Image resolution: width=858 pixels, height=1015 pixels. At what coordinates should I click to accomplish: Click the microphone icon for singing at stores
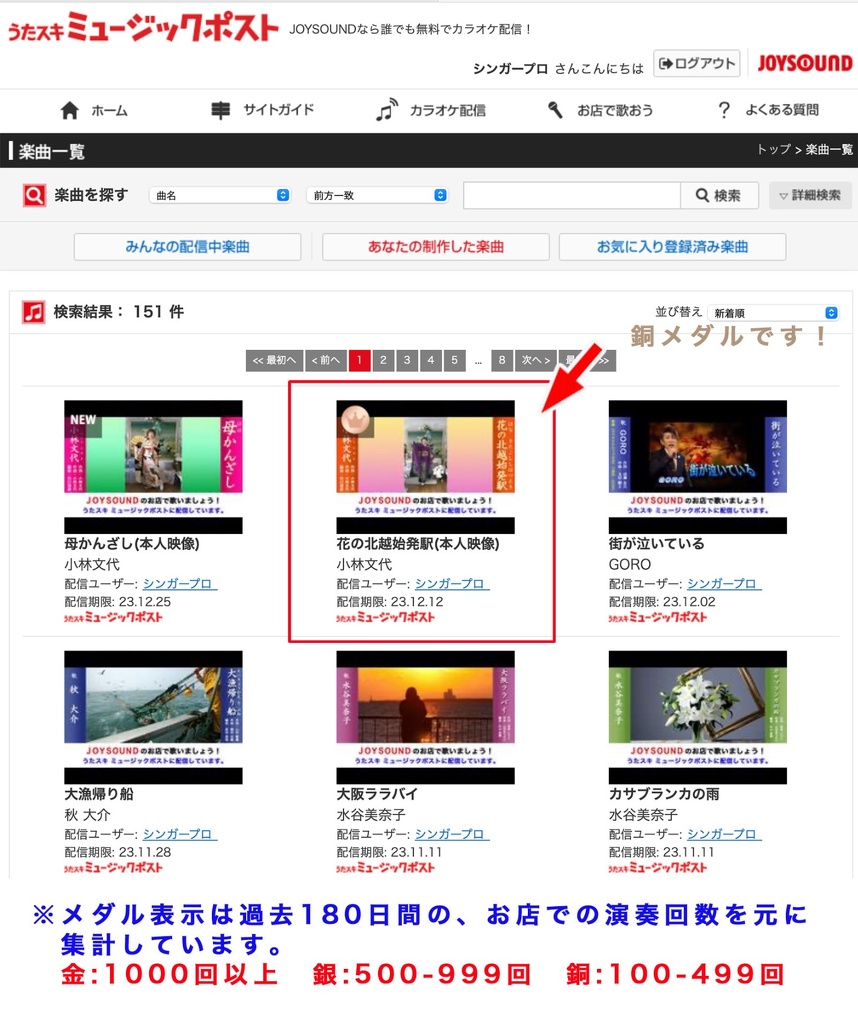[555, 110]
